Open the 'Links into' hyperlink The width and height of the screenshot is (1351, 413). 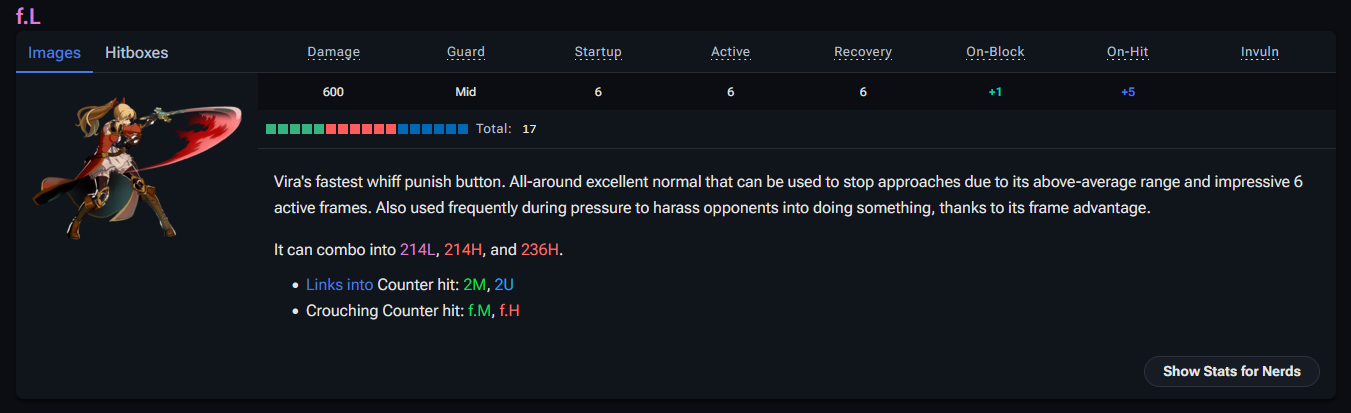click(339, 285)
